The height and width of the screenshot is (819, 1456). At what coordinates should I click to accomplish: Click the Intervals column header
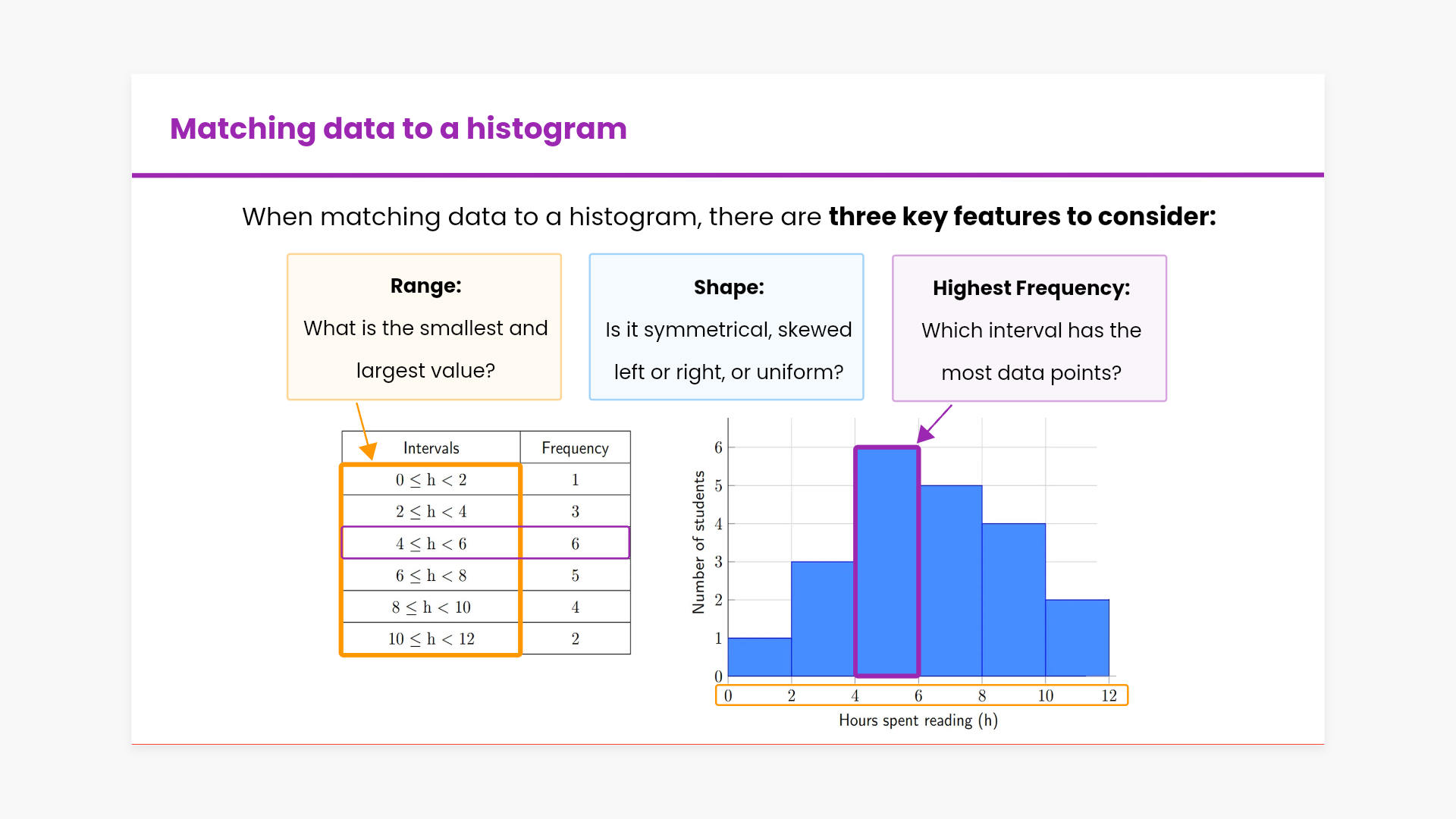tap(431, 448)
